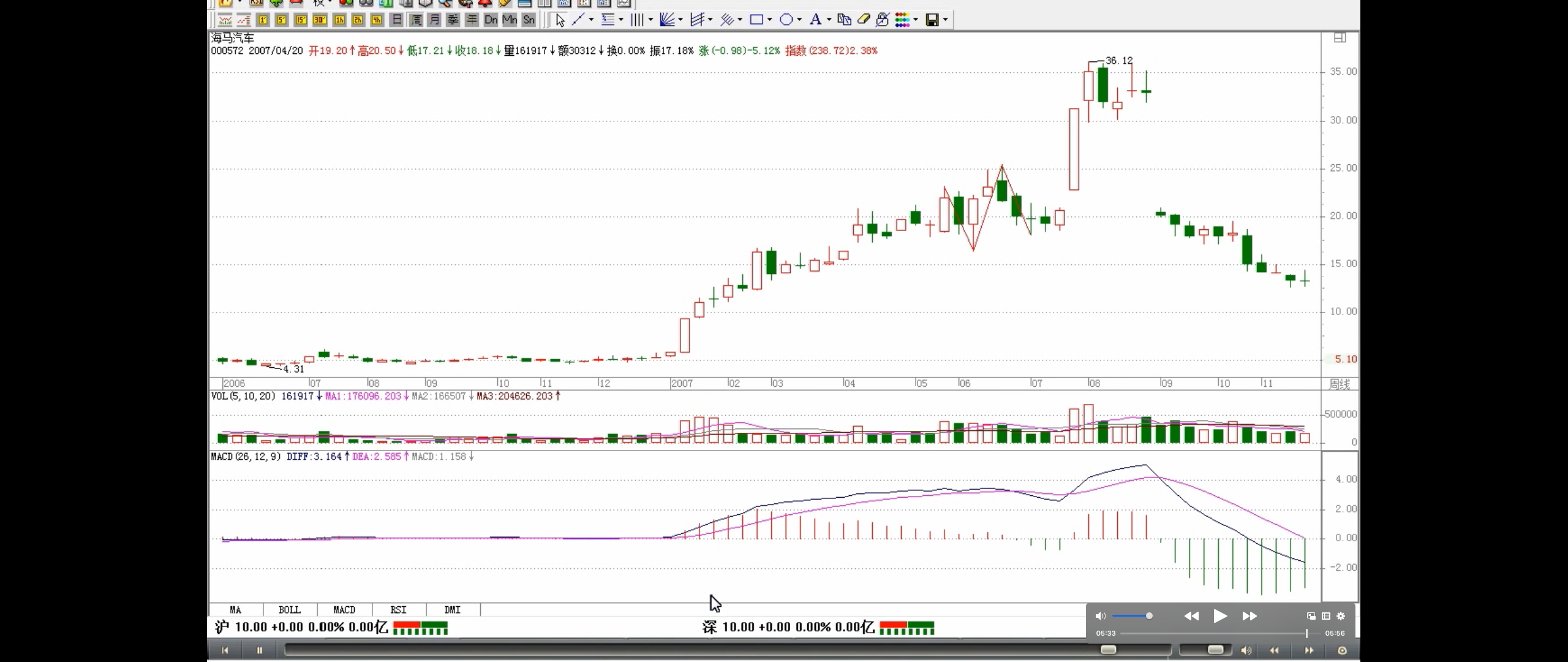The width and height of the screenshot is (1568, 662).
Task: Click the video player settings gear
Action: (x=1341, y=616)
